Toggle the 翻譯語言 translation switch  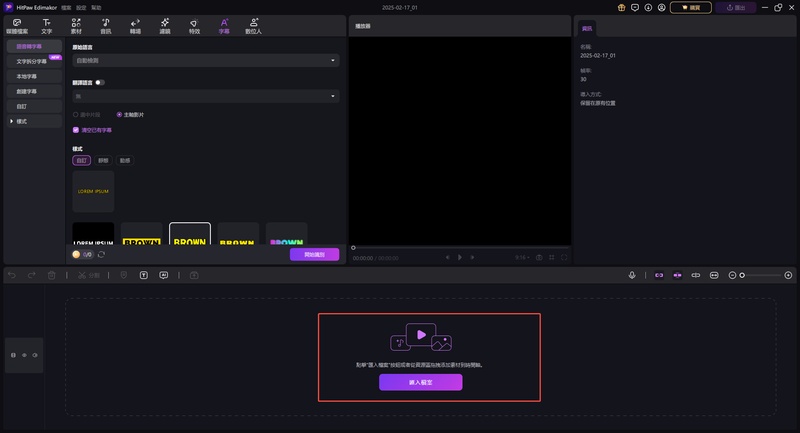(x=100, y=82)
